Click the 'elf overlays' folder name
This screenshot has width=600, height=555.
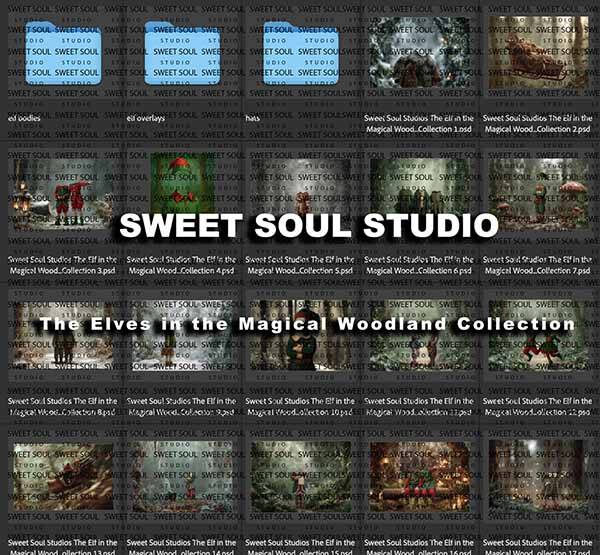point(146,118)
